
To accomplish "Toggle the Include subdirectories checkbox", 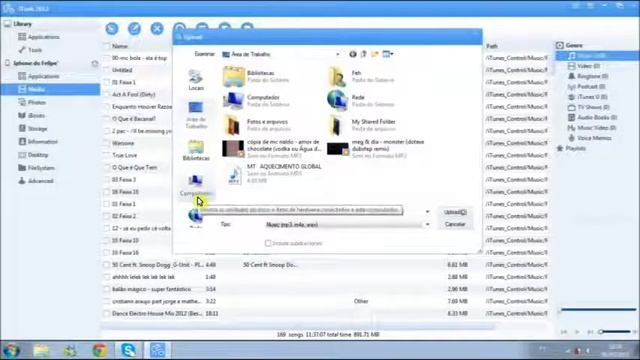I will (x=268, y=243).
